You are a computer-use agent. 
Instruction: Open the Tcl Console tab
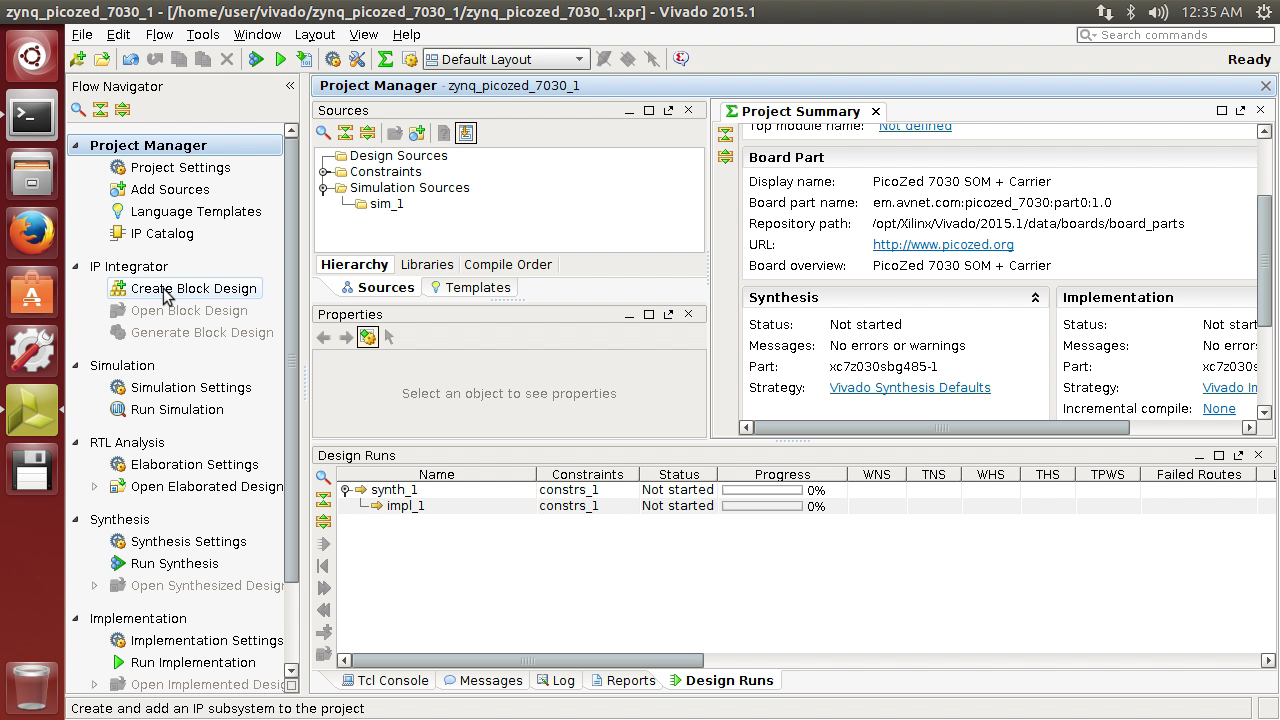click(x=385, y=680)
